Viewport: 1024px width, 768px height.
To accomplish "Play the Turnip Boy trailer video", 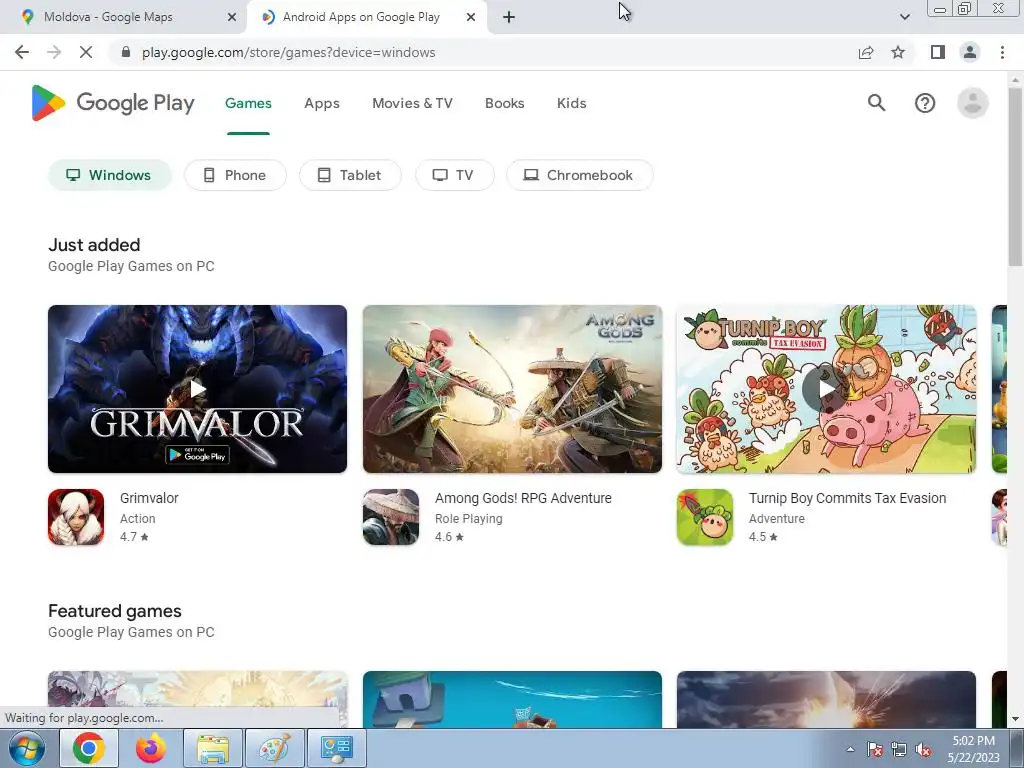I will pos(825,389).
